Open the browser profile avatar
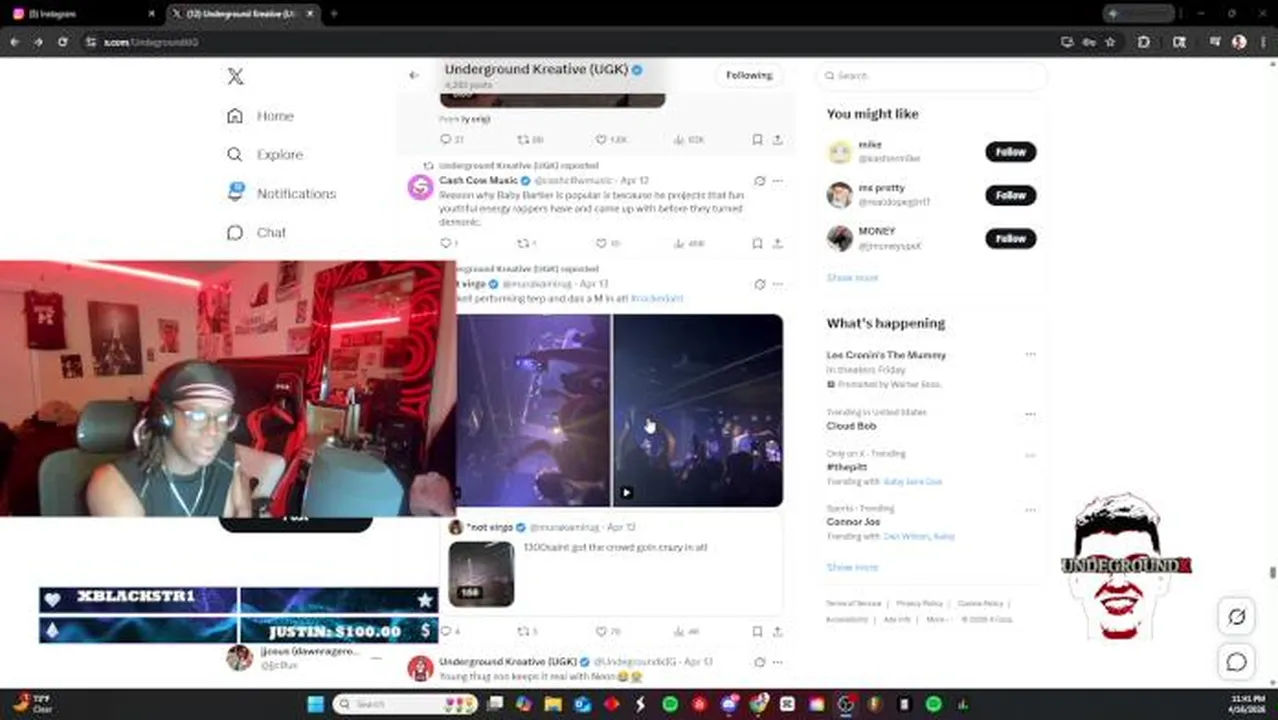 coord(1239,42)
